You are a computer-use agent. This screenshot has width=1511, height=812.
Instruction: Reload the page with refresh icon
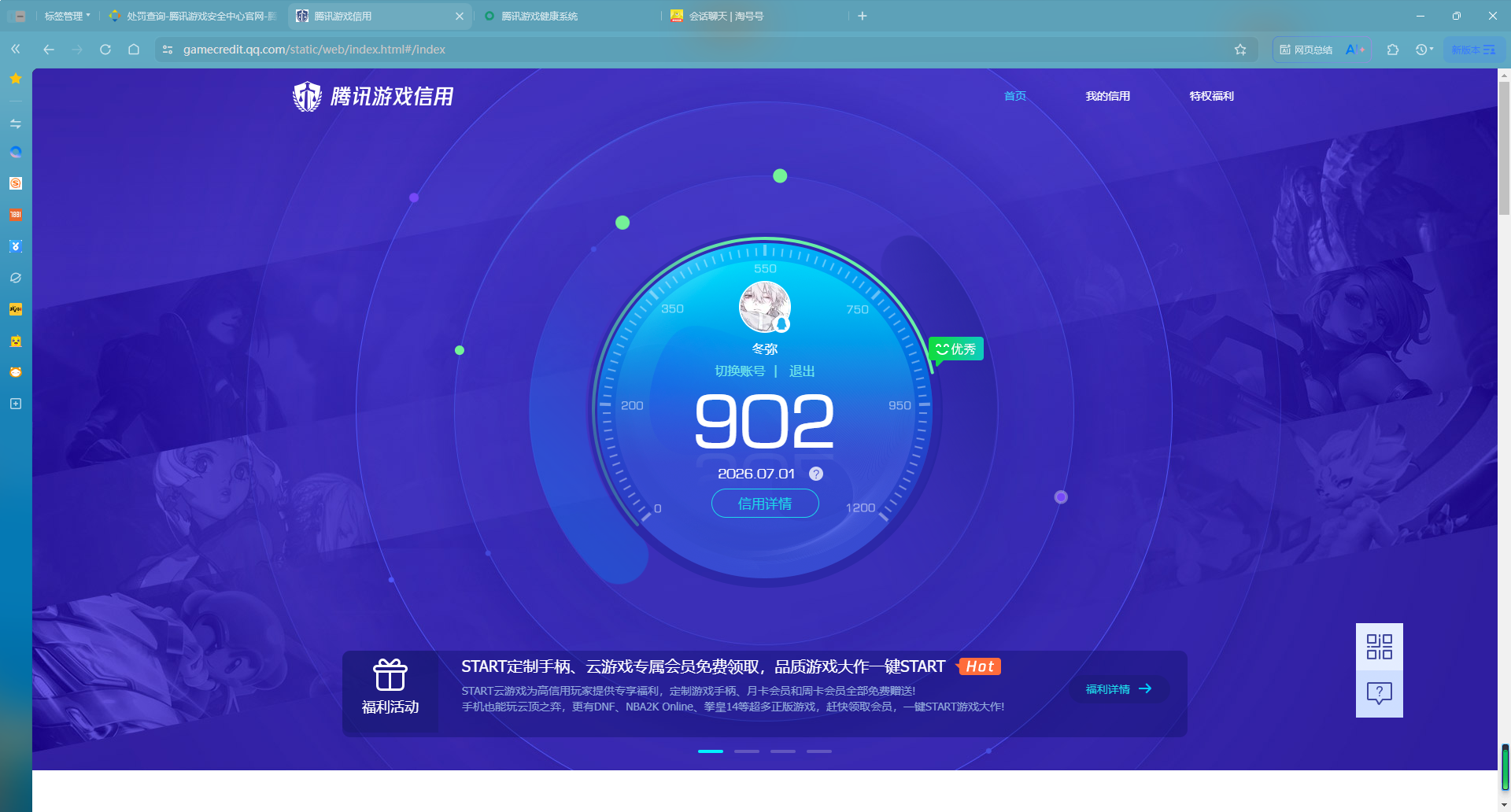click(x=105, y=49)
